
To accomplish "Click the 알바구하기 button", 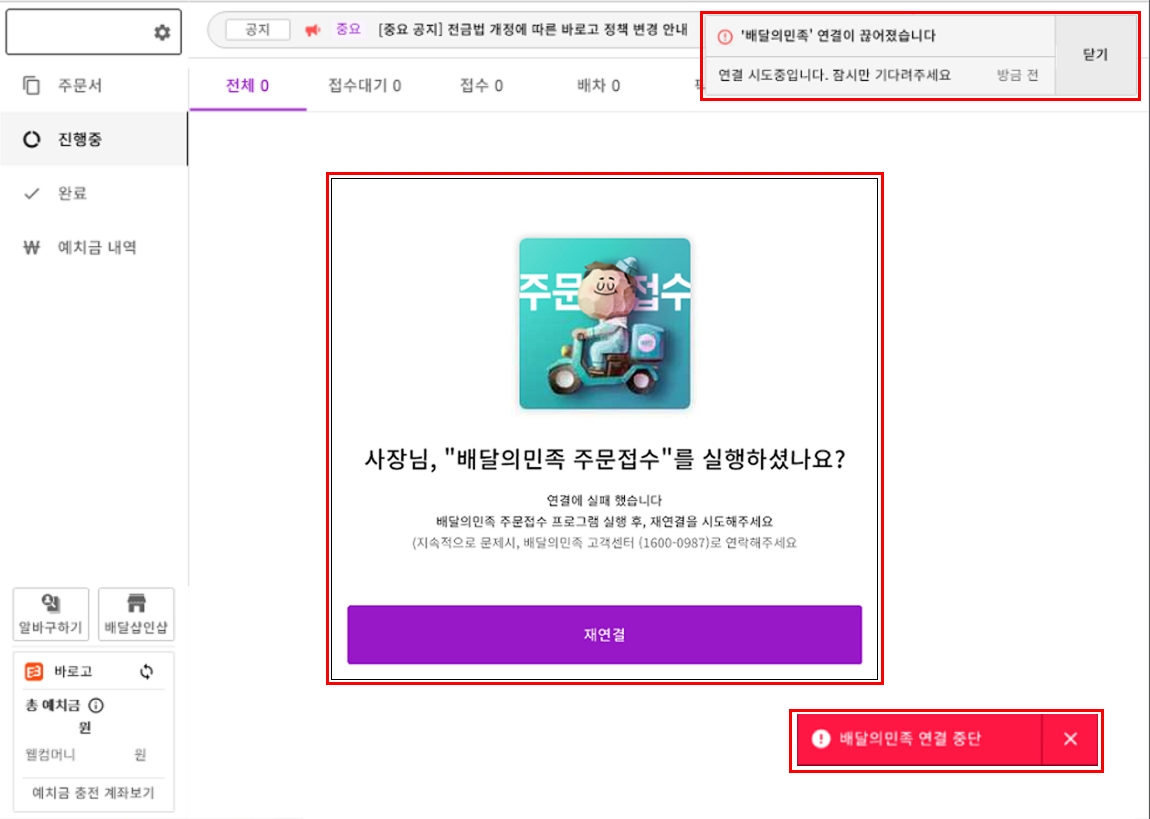I will (x=51, y=614).
